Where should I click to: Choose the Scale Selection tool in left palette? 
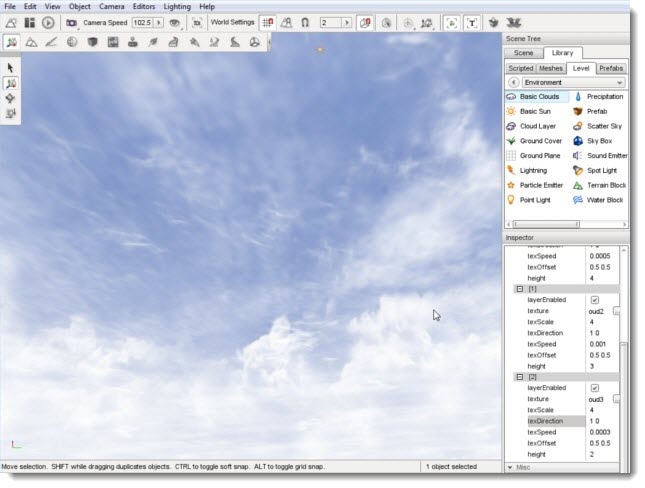[x=10, y=114]
